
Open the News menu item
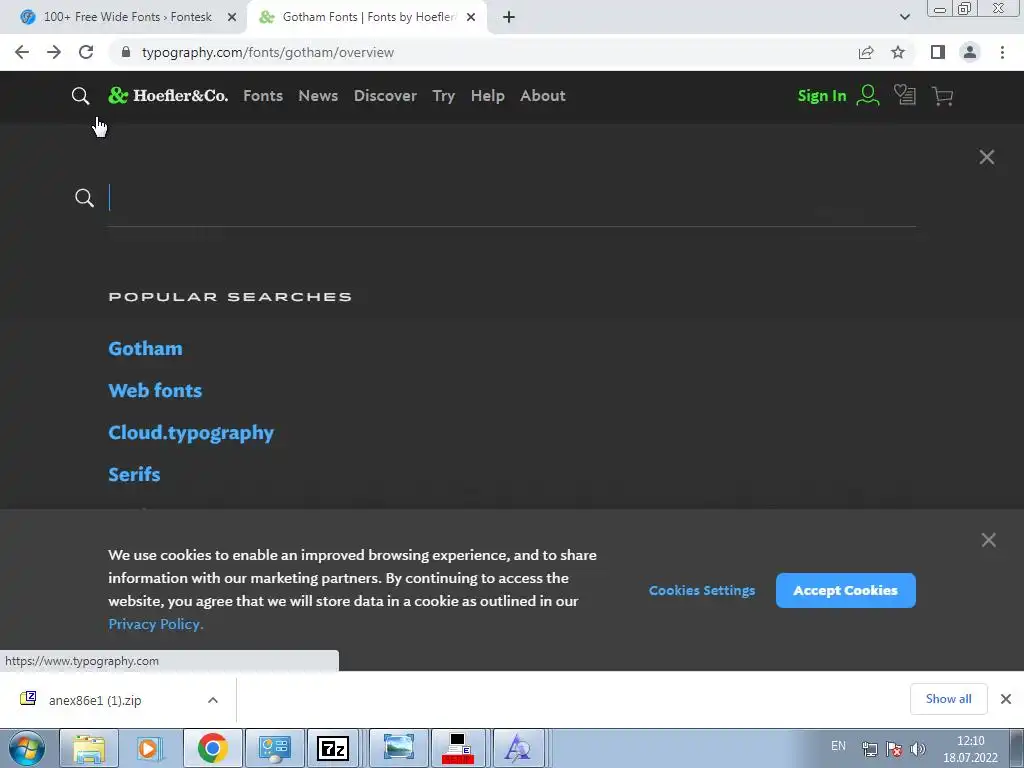[318, 95]
